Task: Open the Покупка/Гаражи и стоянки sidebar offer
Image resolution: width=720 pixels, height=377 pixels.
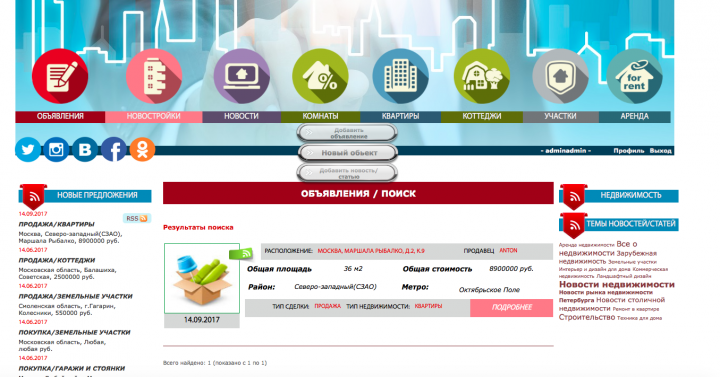Action: [72, 368]
